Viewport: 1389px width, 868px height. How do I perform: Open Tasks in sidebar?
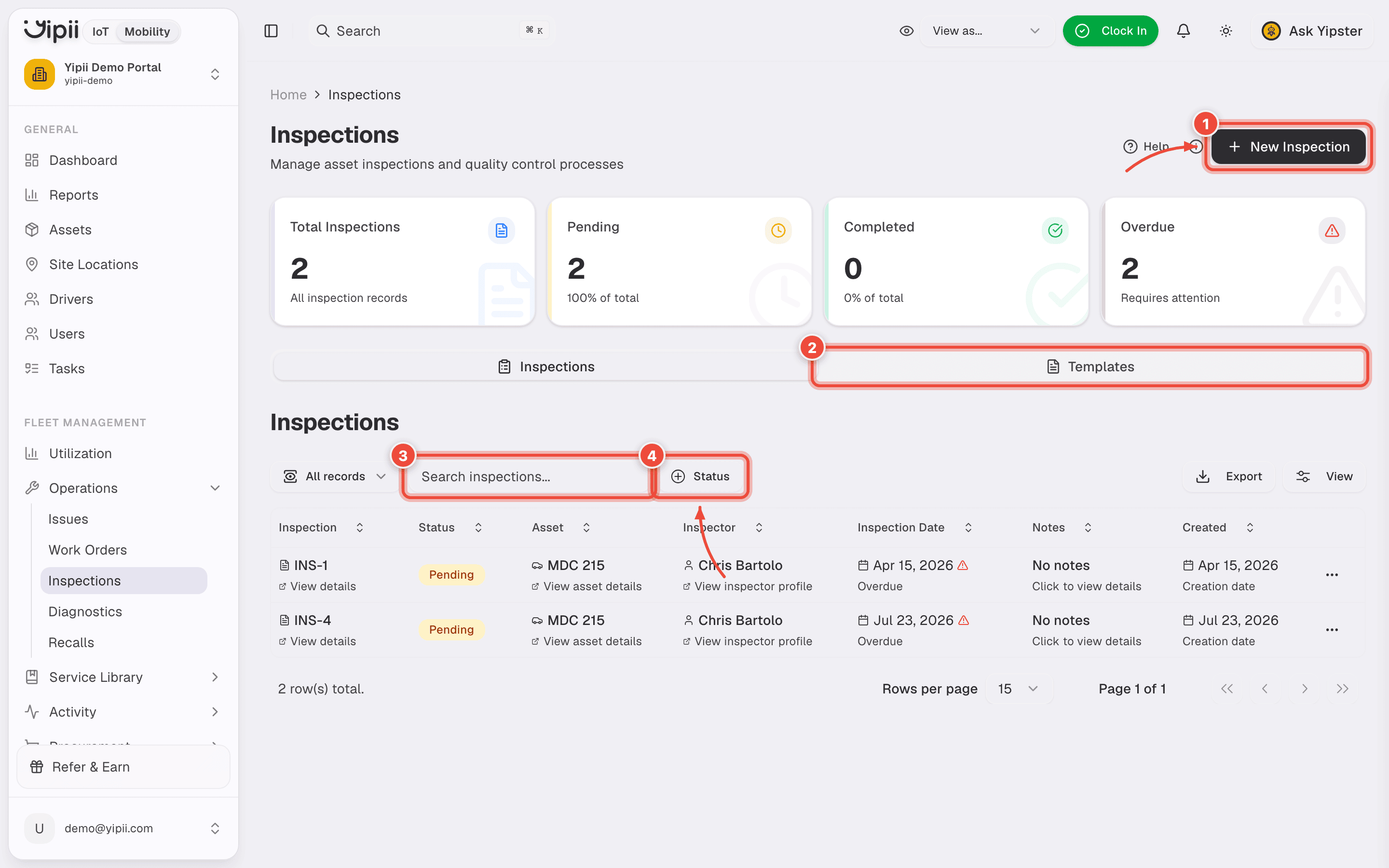pos(67,368)
